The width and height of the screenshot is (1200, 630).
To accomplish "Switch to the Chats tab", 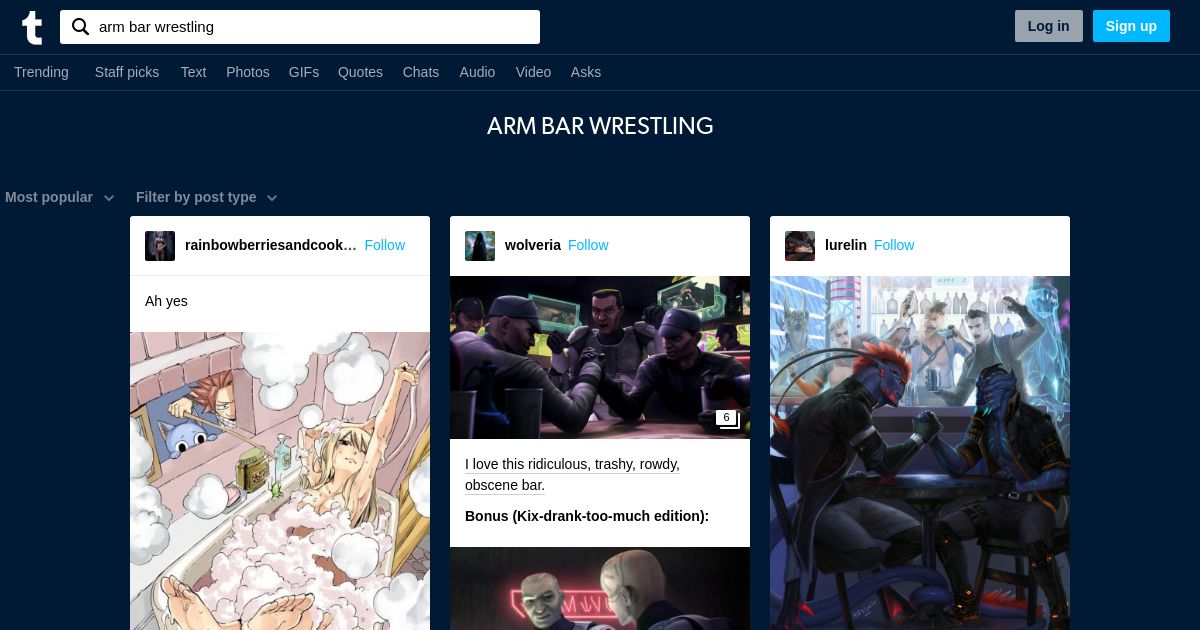I will (x=421, y=72).
